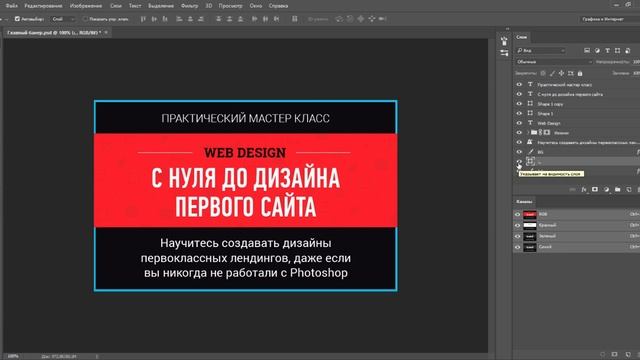Toggle visibility of the Красный channel
Image resolution: width=640 pixels, height=360 pixels.
[x=518, y=225]
